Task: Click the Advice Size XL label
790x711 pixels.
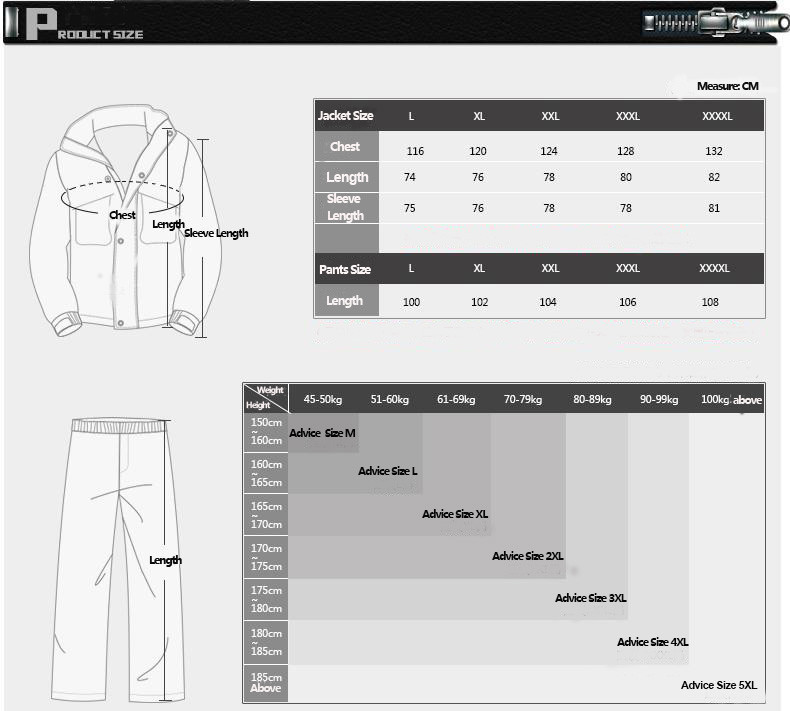Action: [455, 514]
